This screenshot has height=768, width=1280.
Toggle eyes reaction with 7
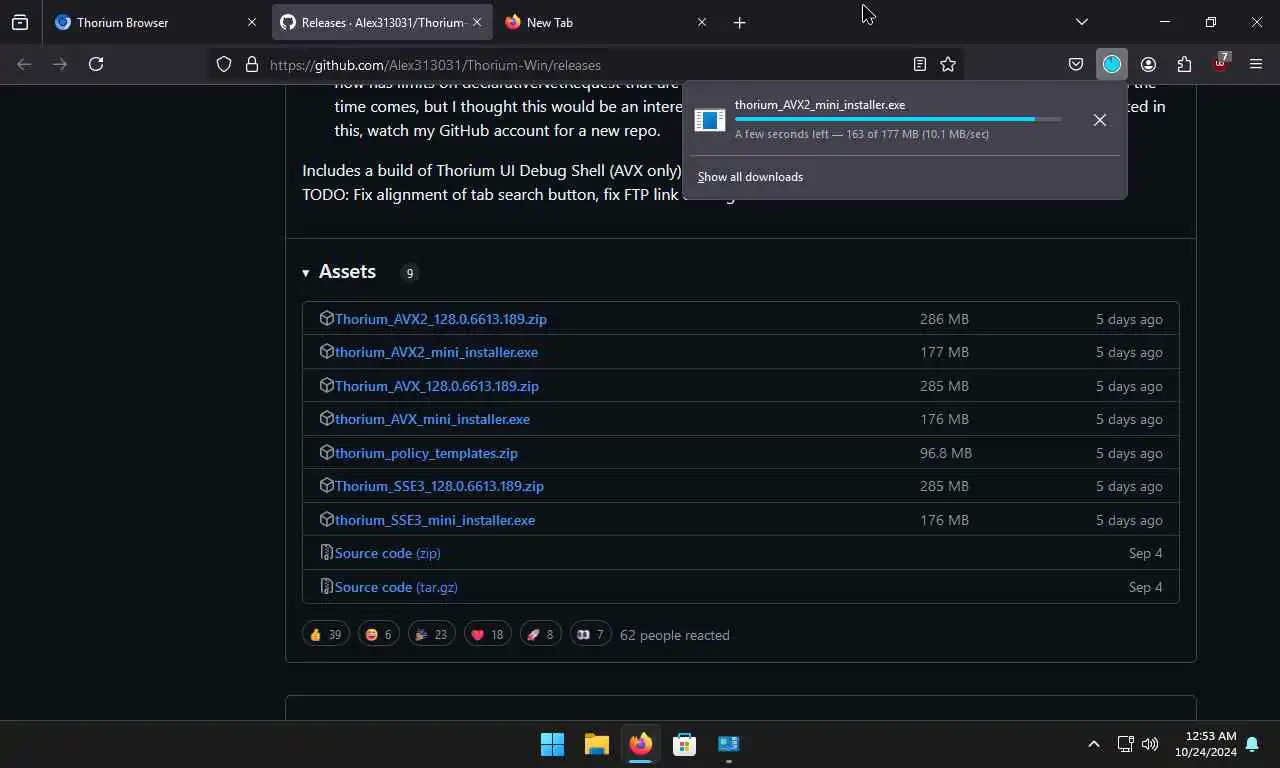pyautogui.click(x=590, y=634)
